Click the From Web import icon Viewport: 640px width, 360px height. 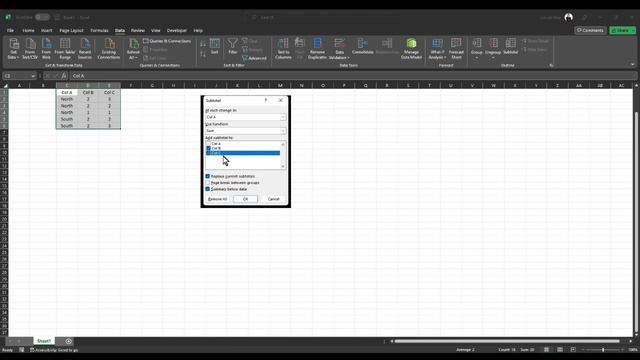(46, 49)
